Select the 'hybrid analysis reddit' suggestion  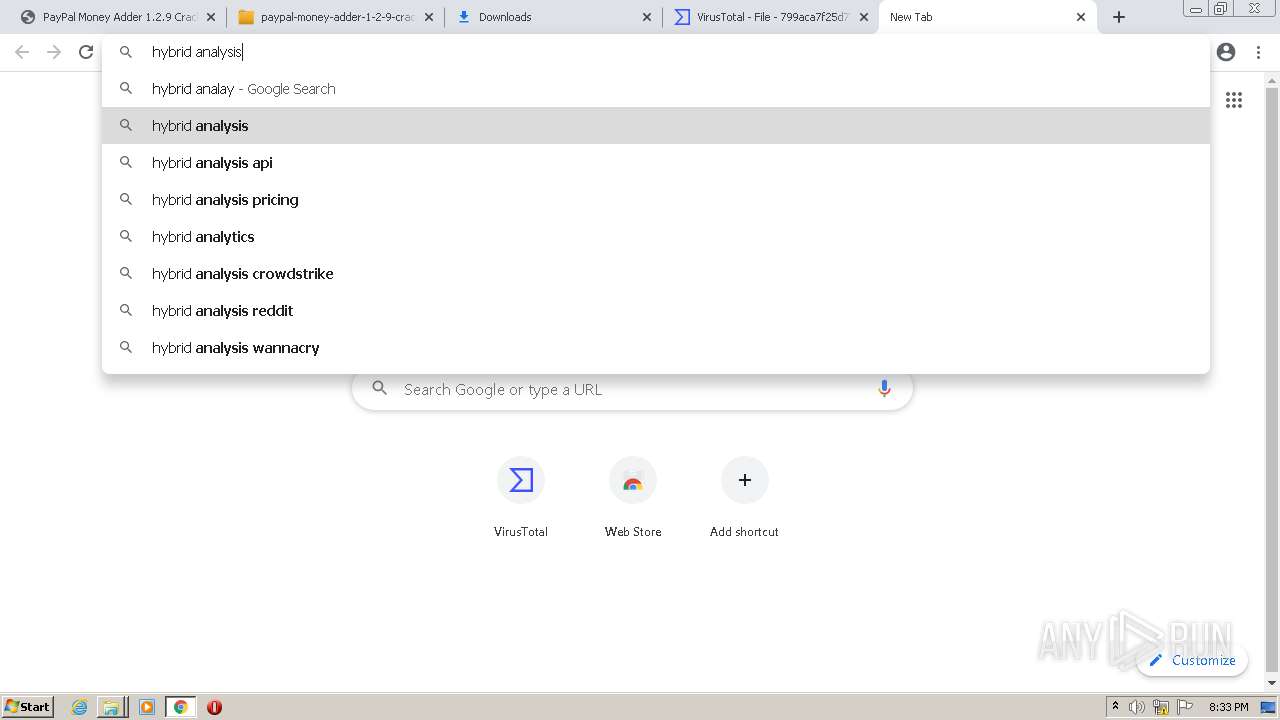click(x=656, y=311)
